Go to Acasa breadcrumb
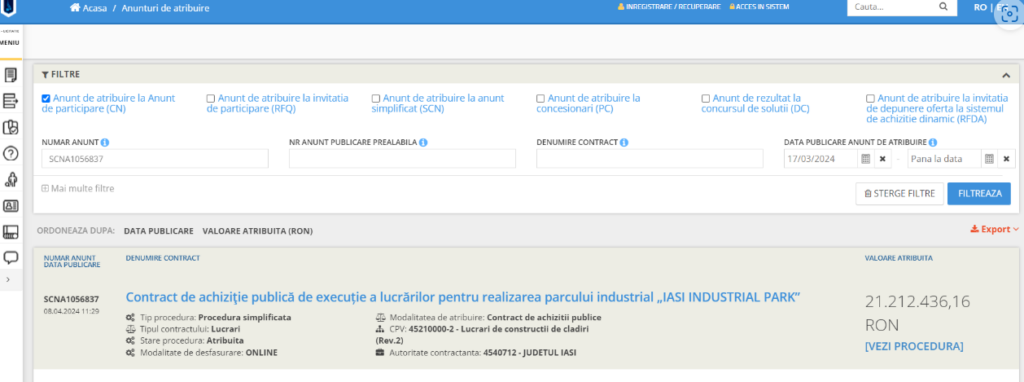This screenshot has width=1024, height=382. 88,8
